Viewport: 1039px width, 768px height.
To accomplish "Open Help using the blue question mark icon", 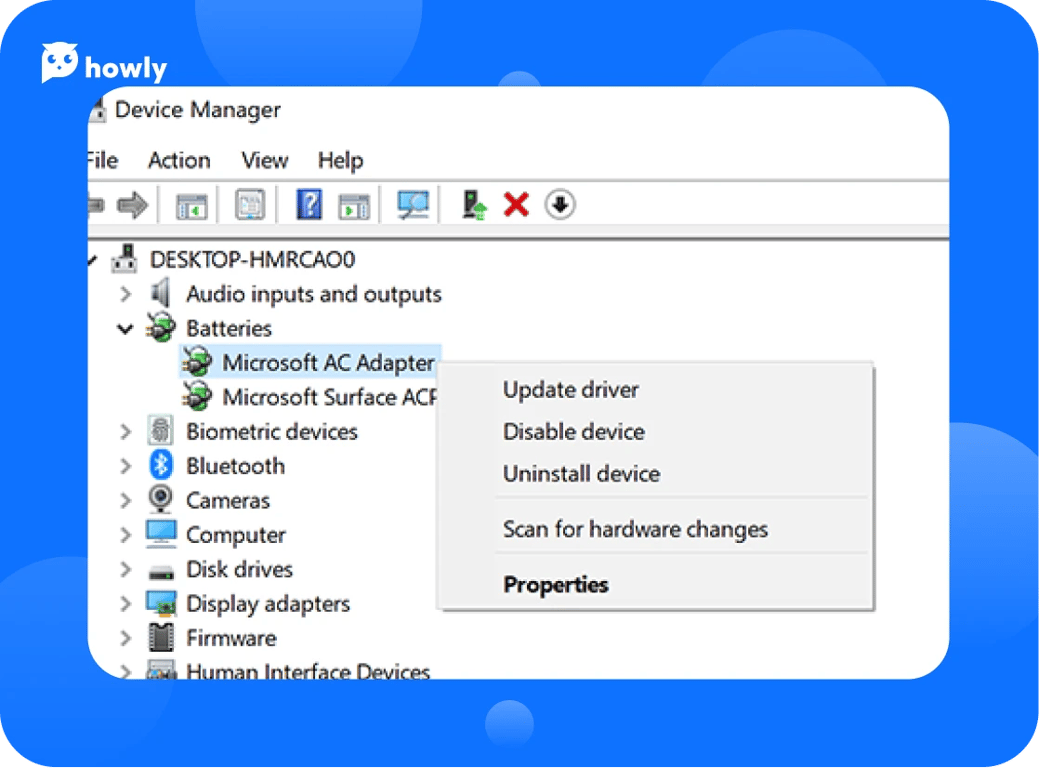I will tap(307, 204).
